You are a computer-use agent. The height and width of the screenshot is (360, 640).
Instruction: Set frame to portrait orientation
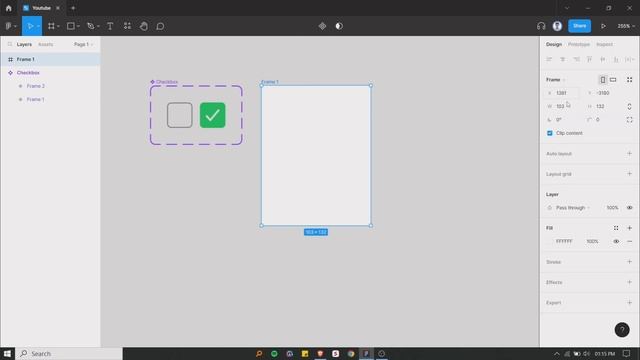point(602,80)
